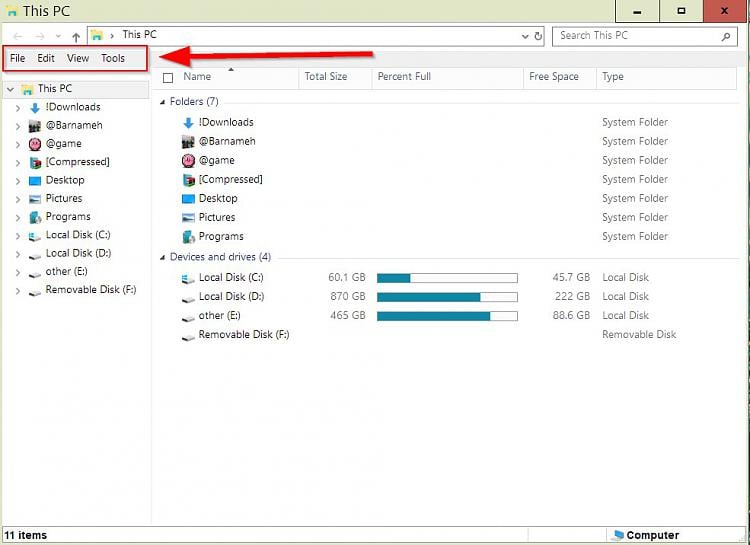Refresh the This PC view
The height and width of the screenshot is (545, 750).
538,36
